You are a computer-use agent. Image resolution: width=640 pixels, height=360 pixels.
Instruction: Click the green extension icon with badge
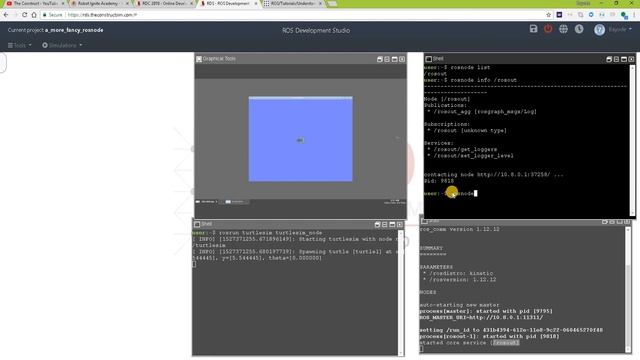point(624,15)
